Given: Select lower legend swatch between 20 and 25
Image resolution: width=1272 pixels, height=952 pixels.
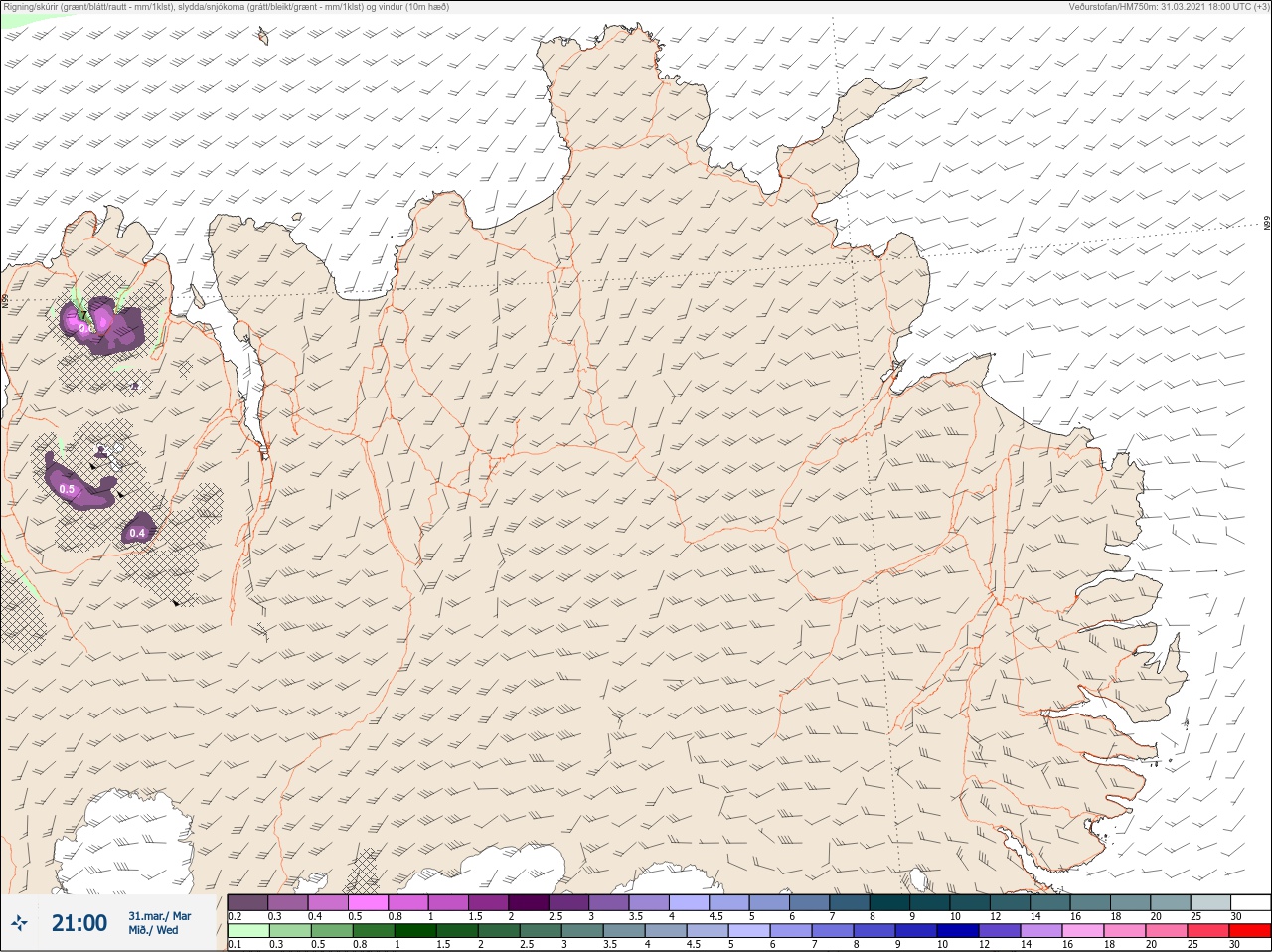Looking at the screenshot, I should (1167, 931).
